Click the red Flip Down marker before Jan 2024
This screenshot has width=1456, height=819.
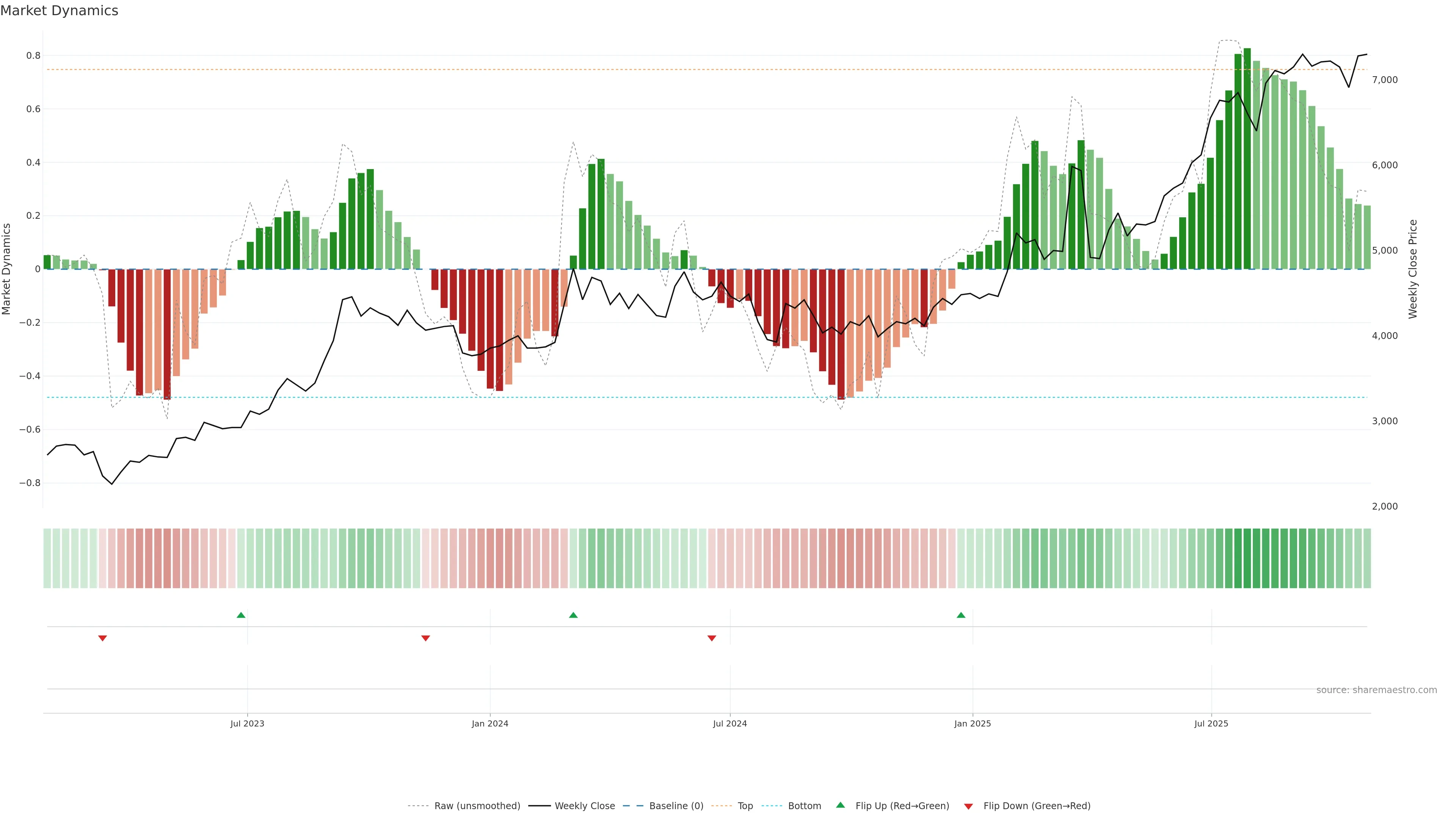click(425, 638)
